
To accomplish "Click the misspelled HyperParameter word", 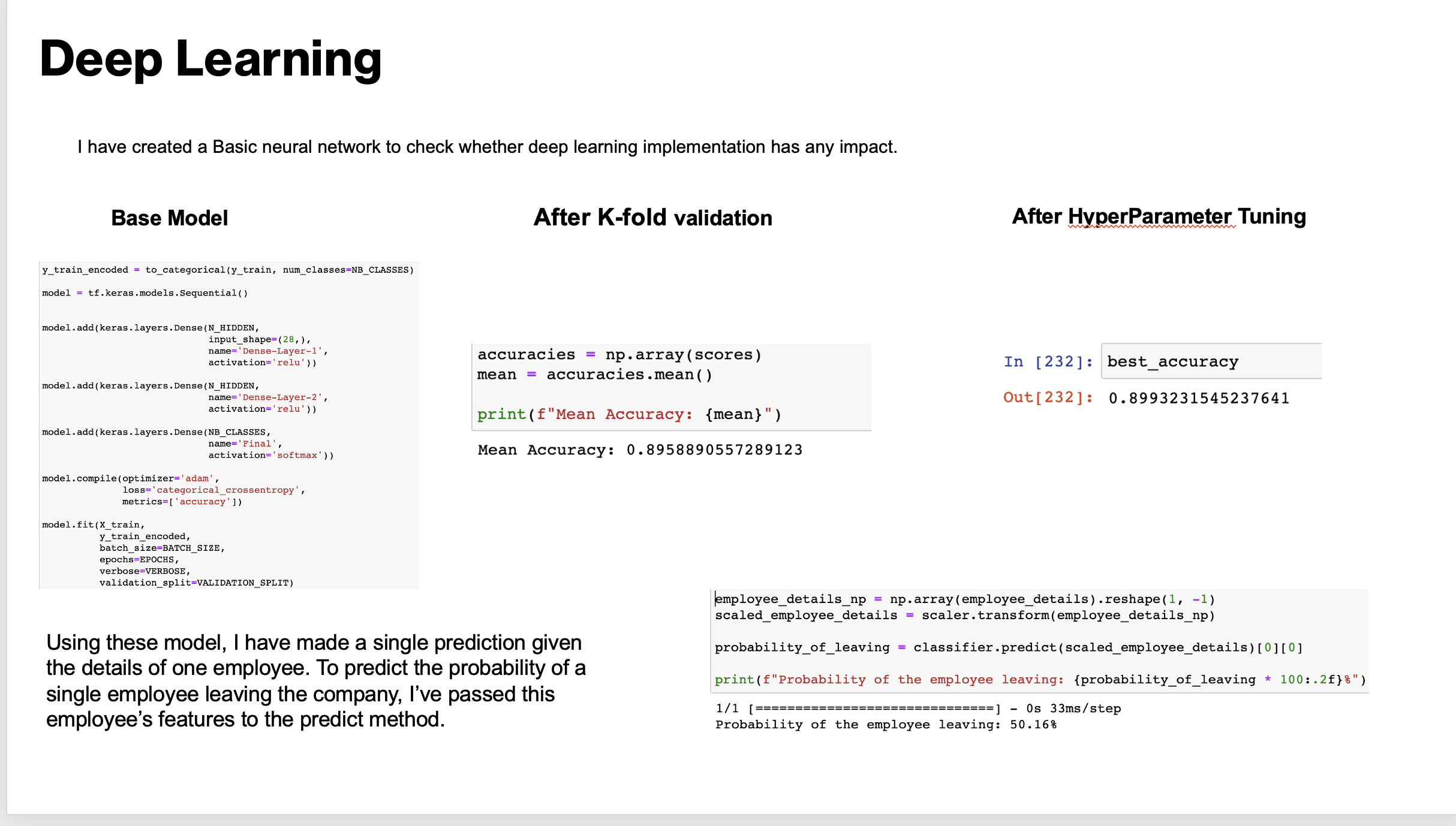I will (1150, 216).
